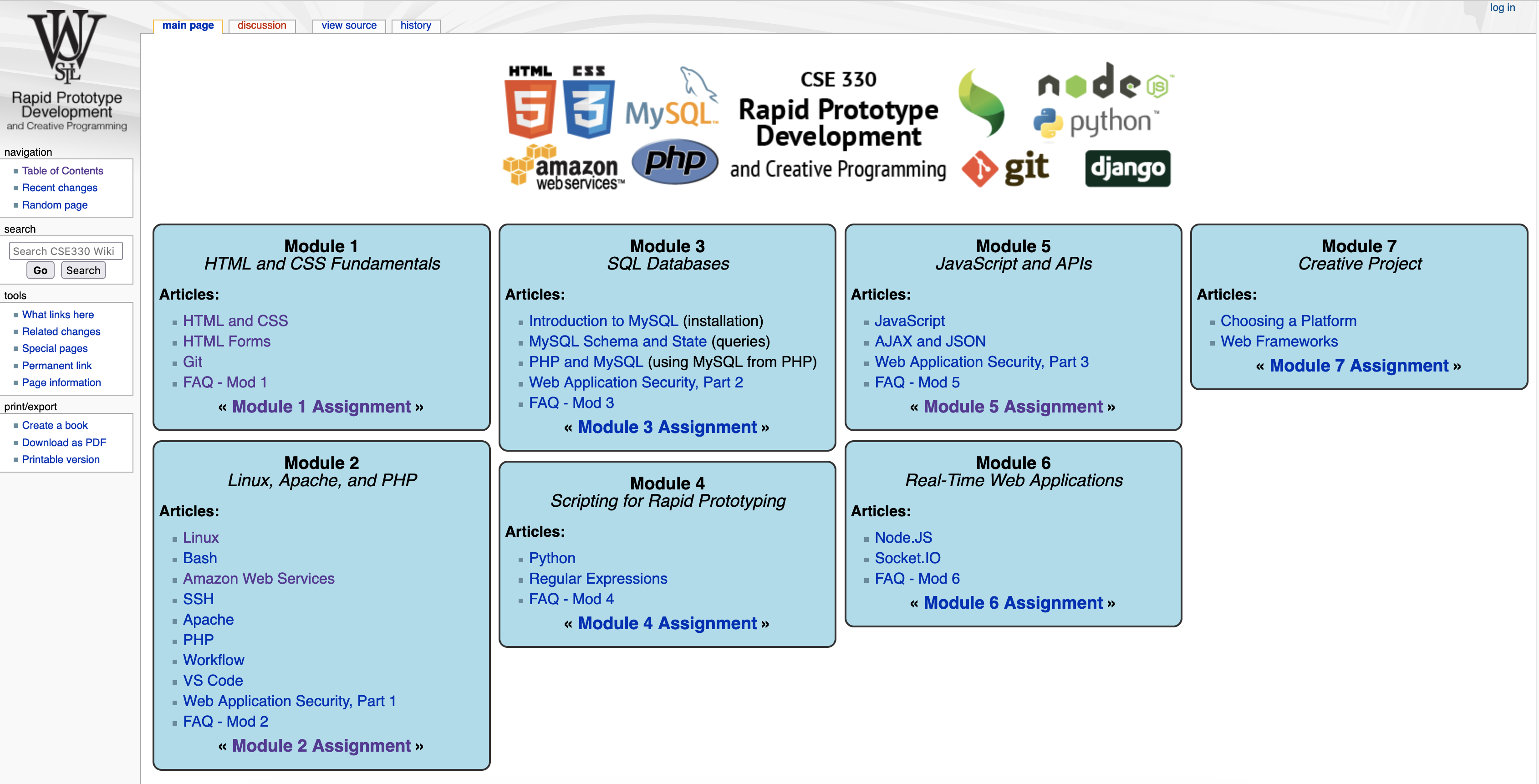Open the history tab

(x=416, y=25)
